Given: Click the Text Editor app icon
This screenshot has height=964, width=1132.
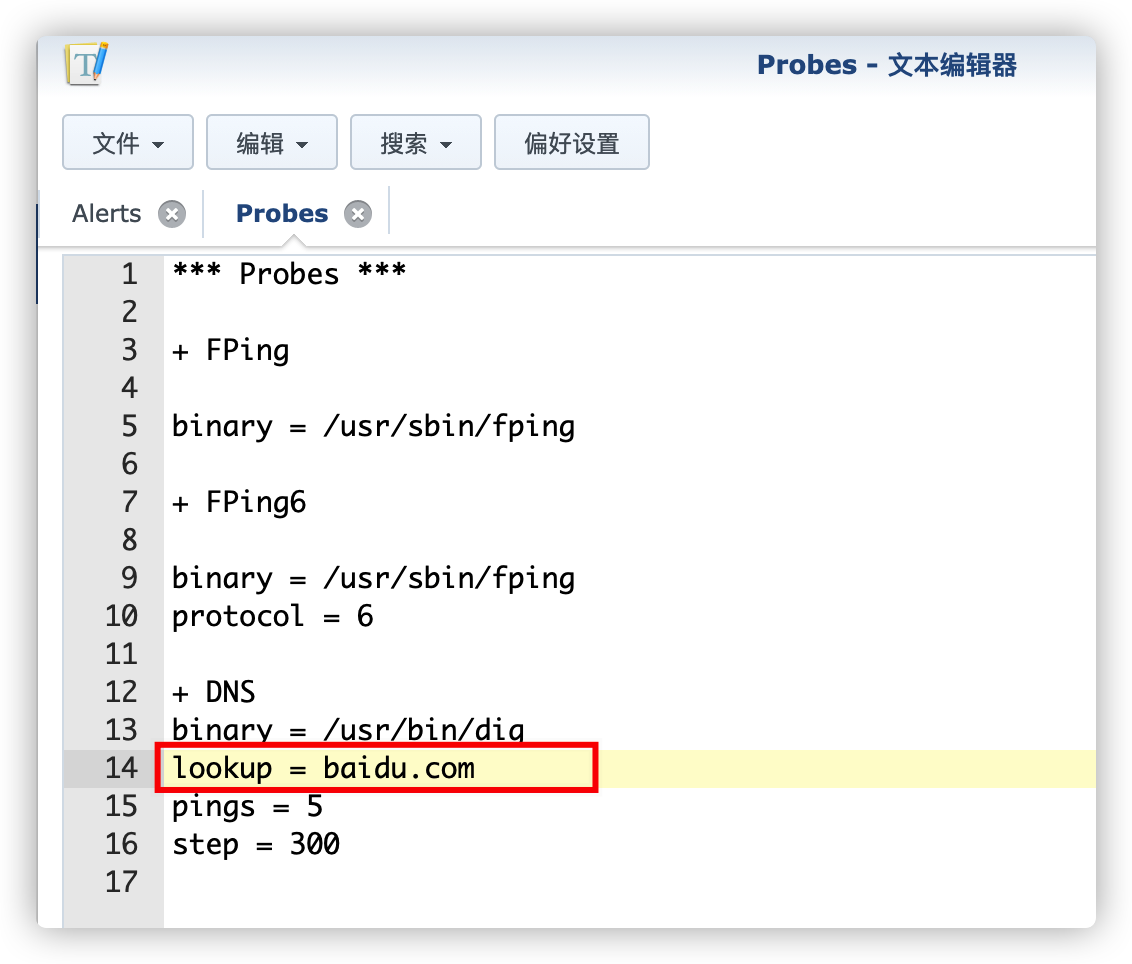Looking at the screenshot, I should pos(86,65).
